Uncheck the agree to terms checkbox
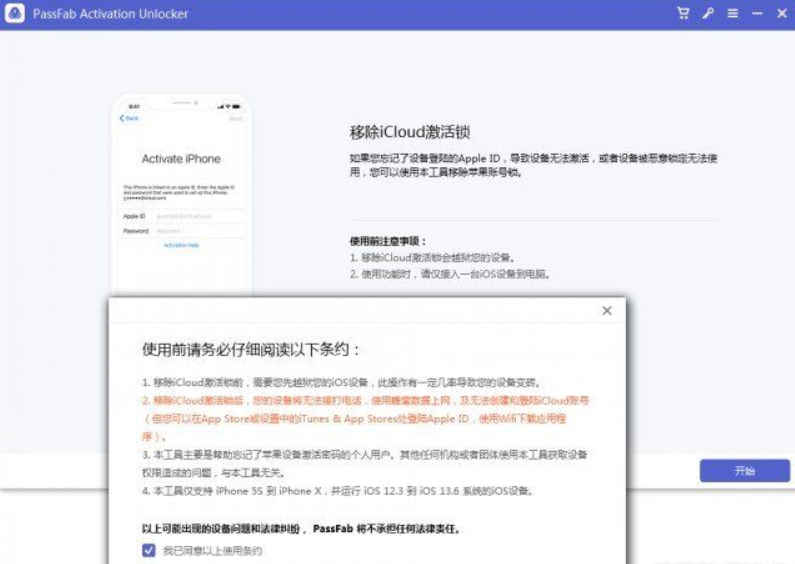The width and height of the screenshot is (795, 564). (149, 550)
